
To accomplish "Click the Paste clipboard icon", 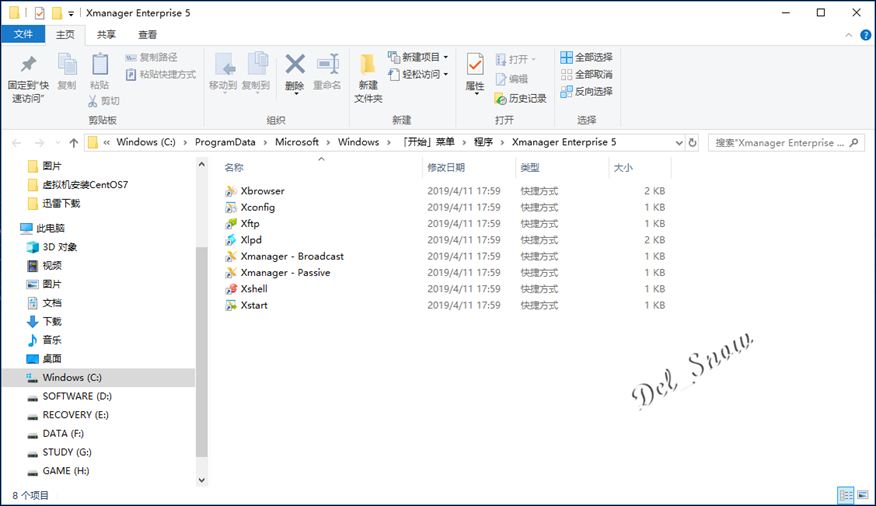I will [99, 65].
